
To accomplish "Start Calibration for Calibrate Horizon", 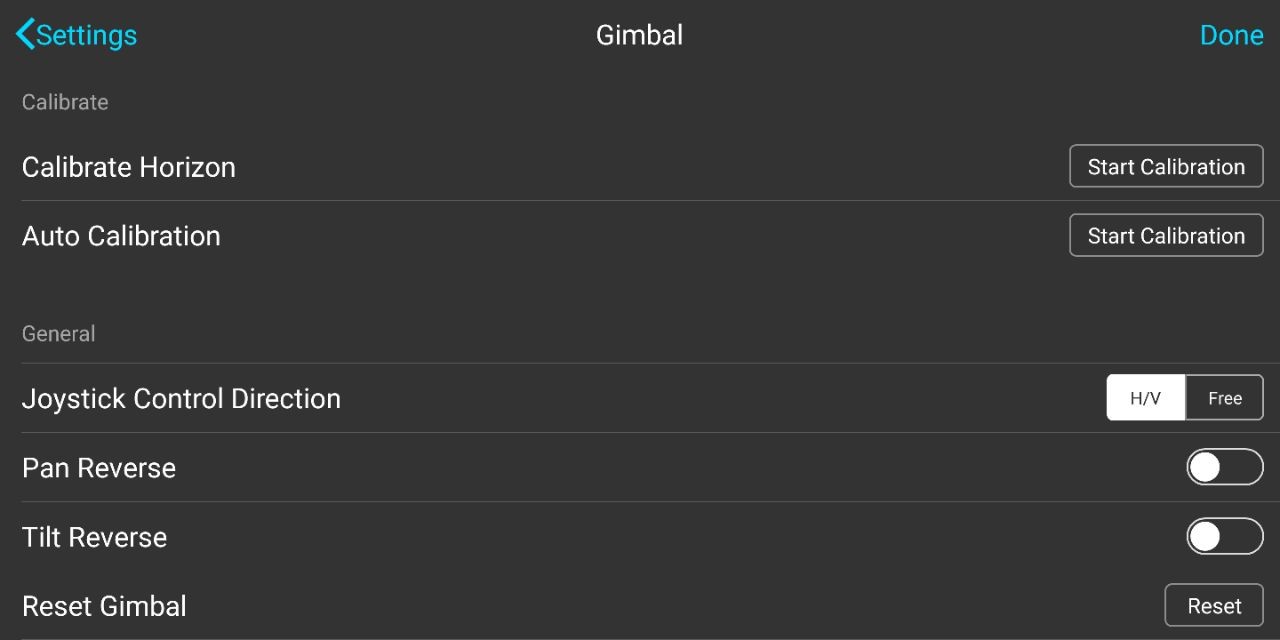I will [x=1166, y=166].
